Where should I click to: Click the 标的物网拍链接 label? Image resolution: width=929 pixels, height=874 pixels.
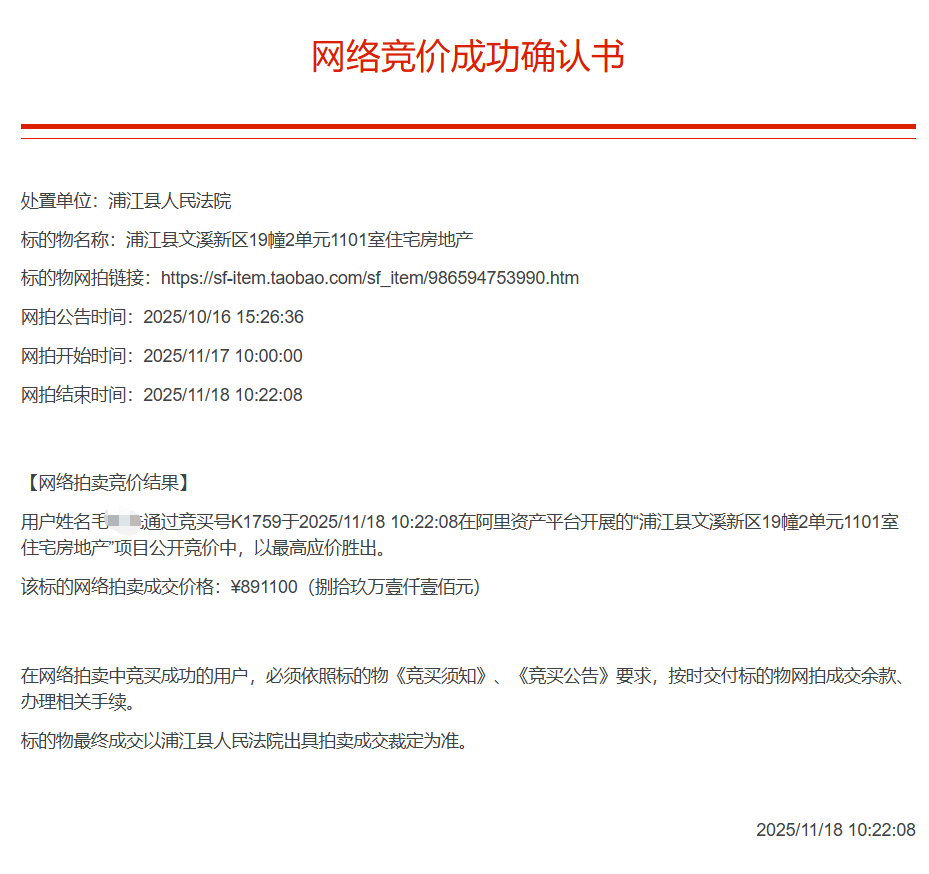click(x=85, y=278)
